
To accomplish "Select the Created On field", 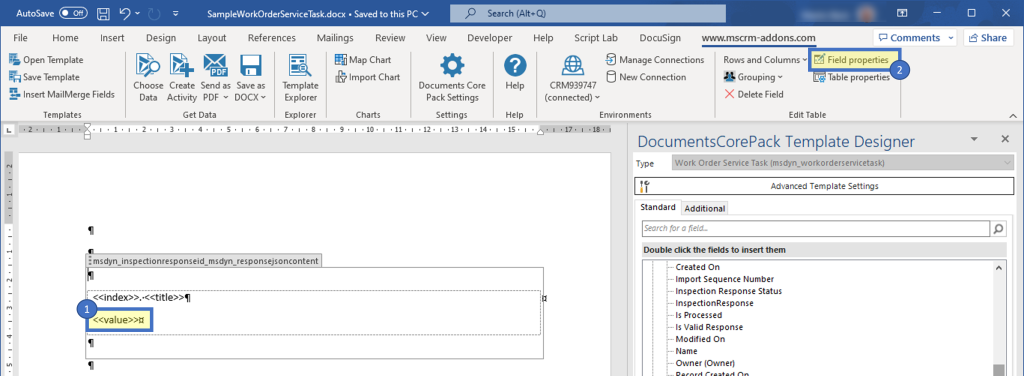I will click(697, 267).
